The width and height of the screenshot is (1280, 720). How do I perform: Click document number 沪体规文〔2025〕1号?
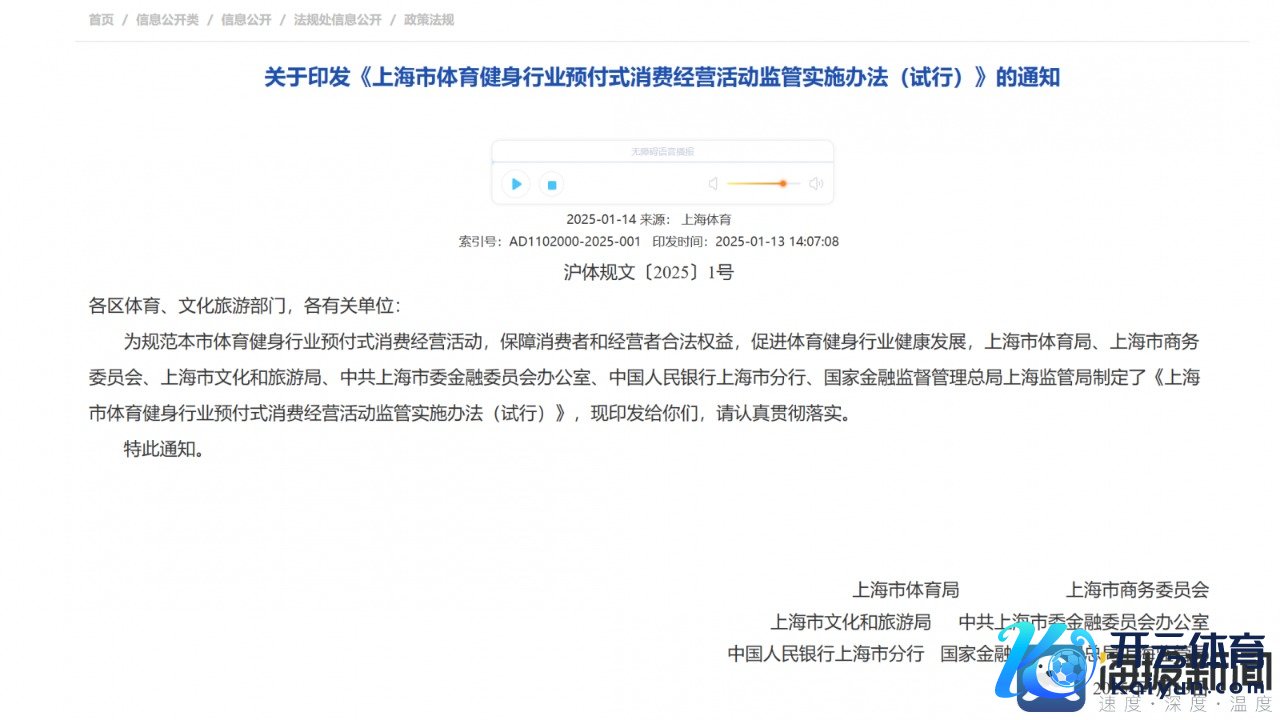tap(648, 272)
